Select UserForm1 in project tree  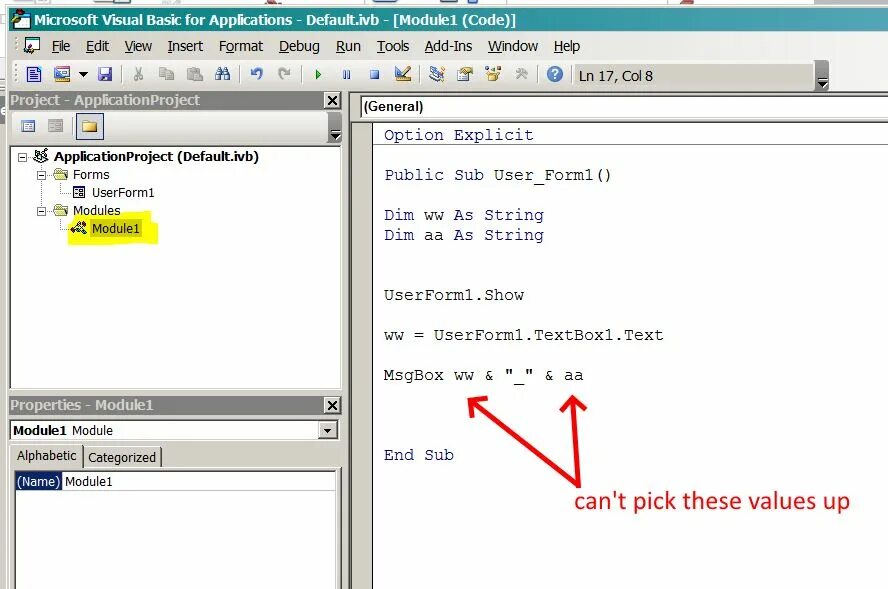(x=123, y=193)
